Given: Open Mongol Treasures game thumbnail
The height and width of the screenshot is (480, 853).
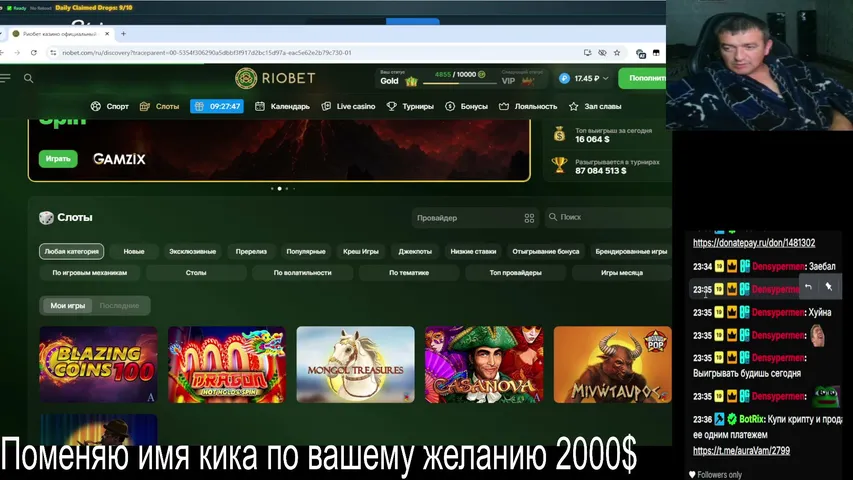Looking at the screenshot, I should [355, 365].
